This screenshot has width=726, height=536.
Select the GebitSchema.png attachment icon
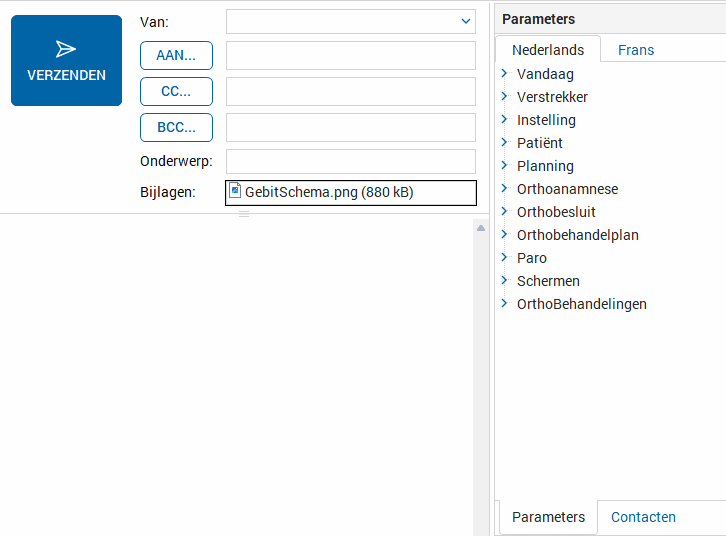[235, 191]
